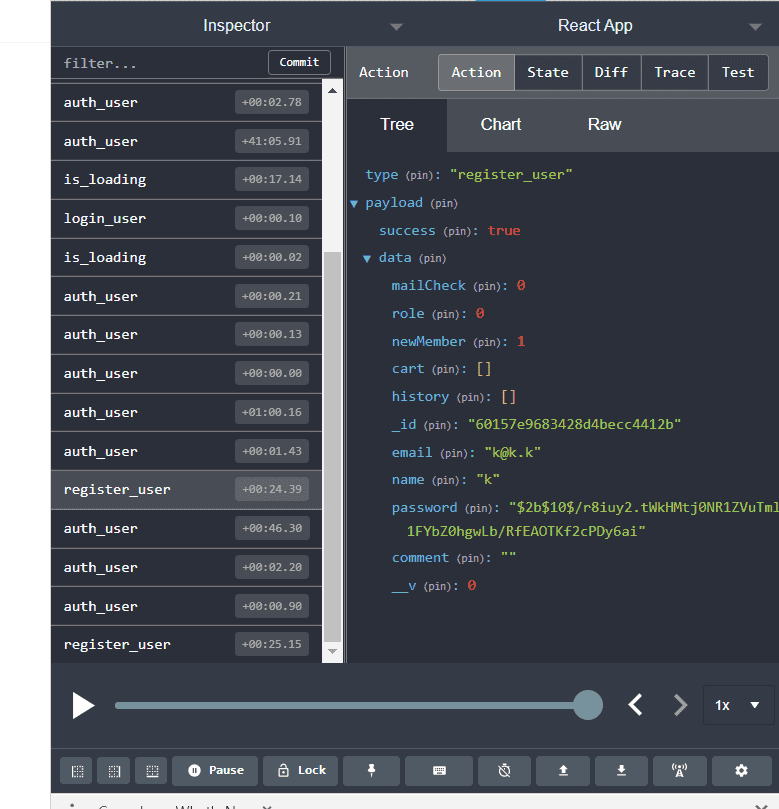Click the cart empty array value
Screen dimensions: 779x809
(x=484, y=369)
